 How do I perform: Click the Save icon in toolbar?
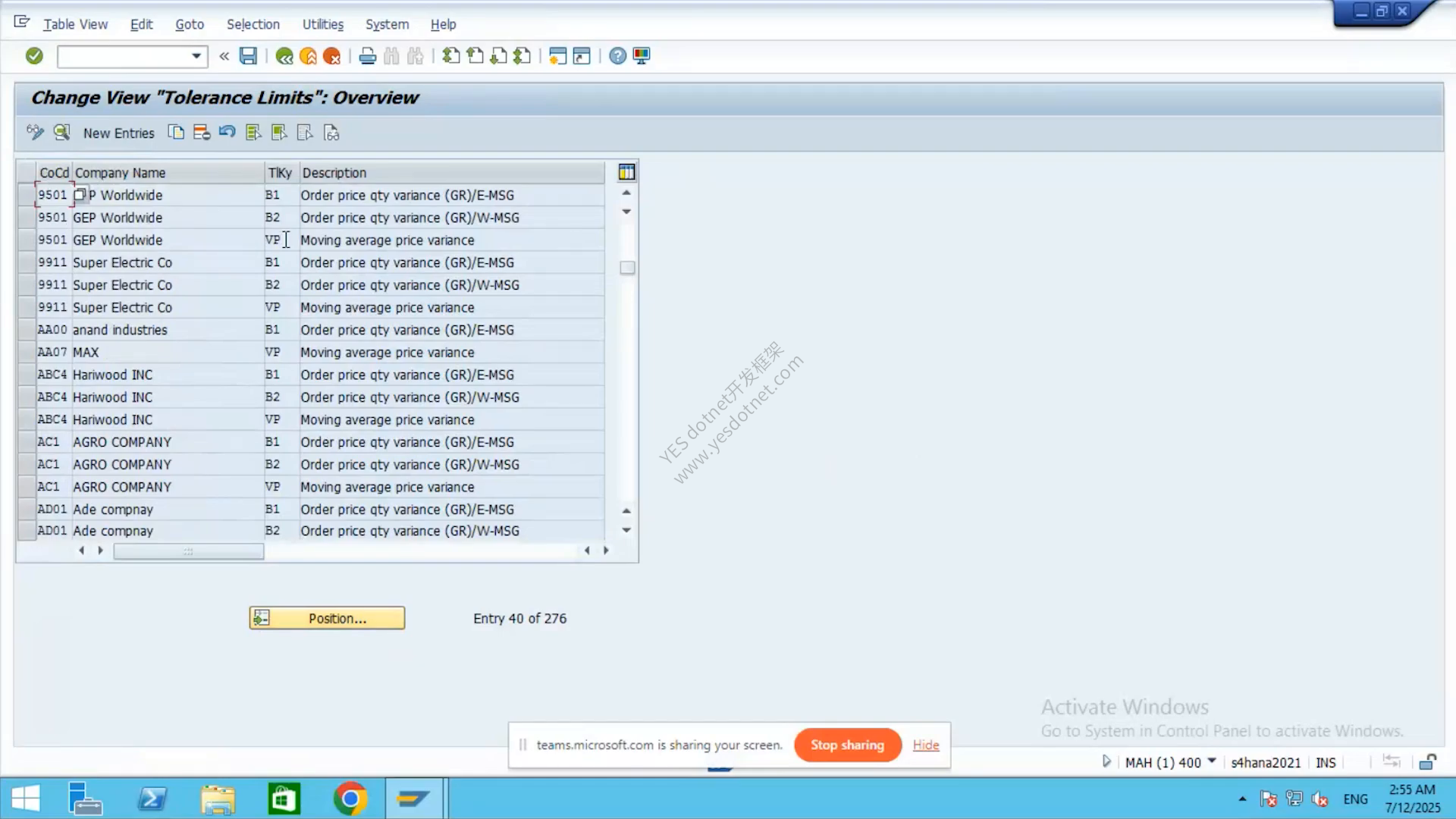(248, 56)
